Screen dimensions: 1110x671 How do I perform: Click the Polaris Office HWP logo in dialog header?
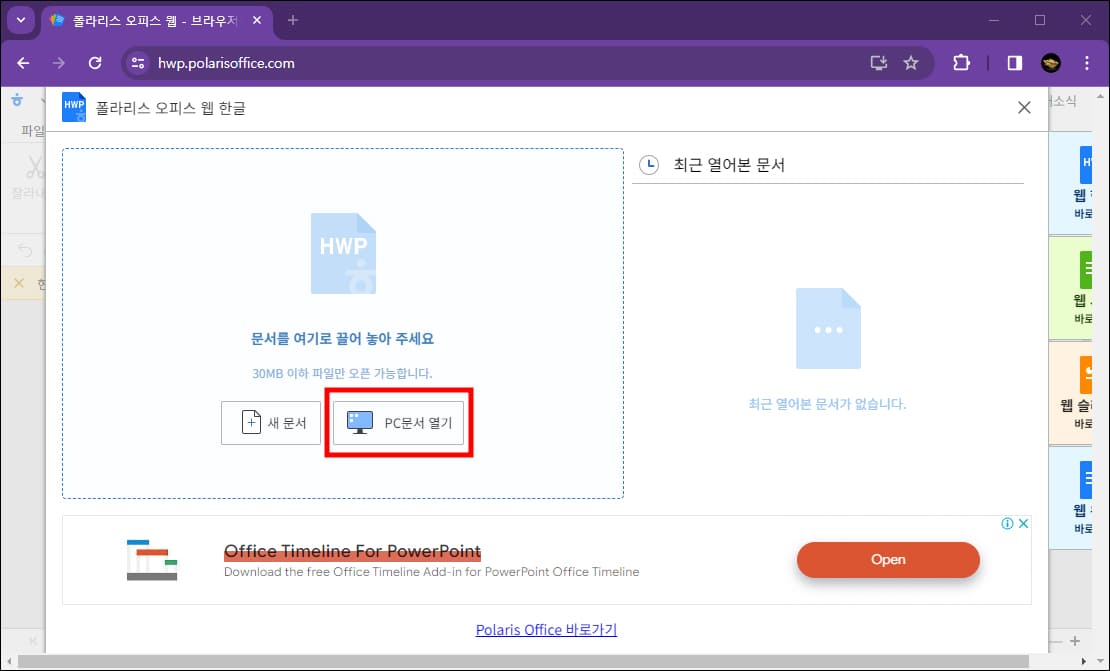[x=73, y=107]
